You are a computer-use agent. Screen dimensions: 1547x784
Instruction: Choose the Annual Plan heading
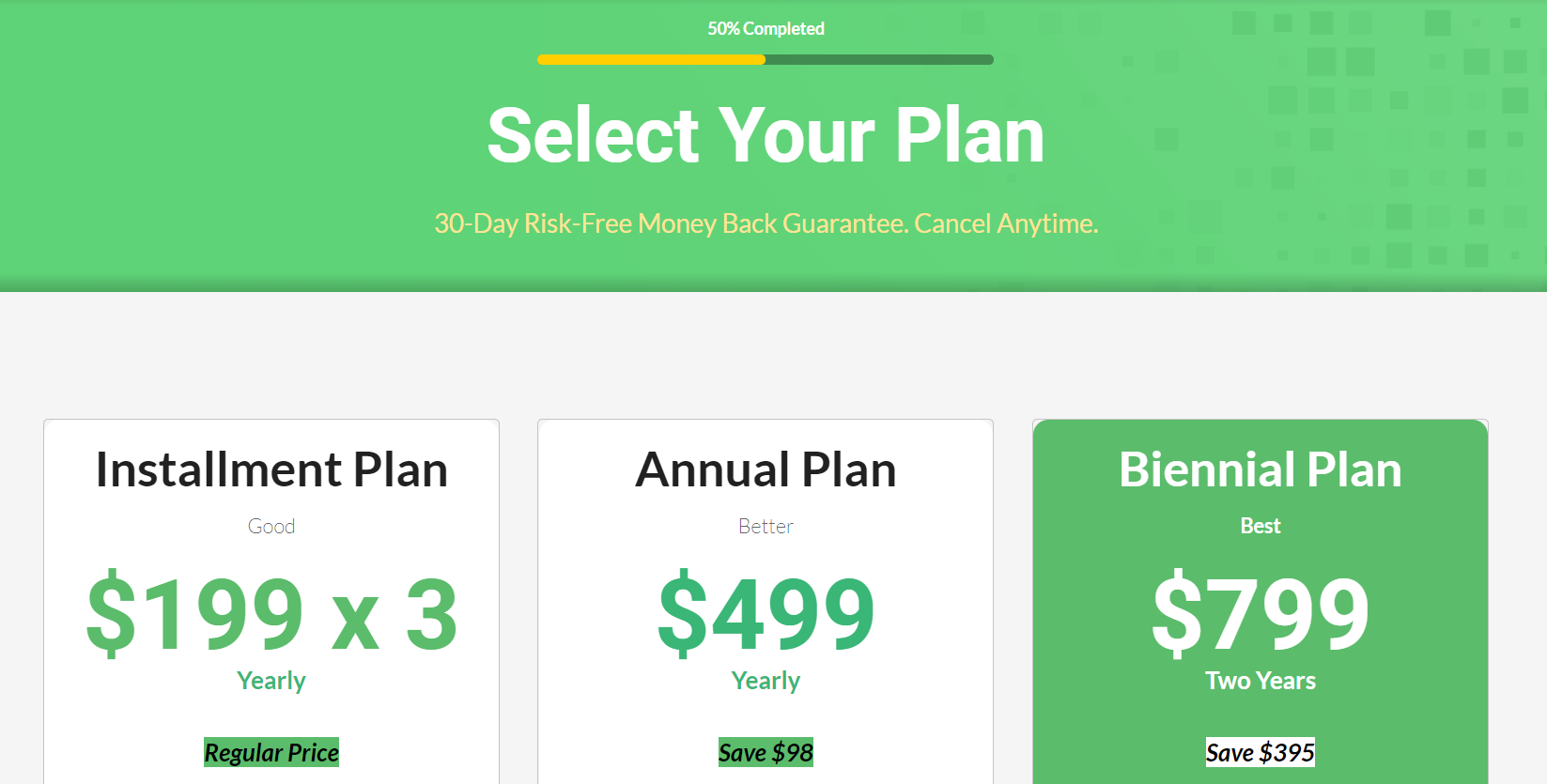click(766, 469)
